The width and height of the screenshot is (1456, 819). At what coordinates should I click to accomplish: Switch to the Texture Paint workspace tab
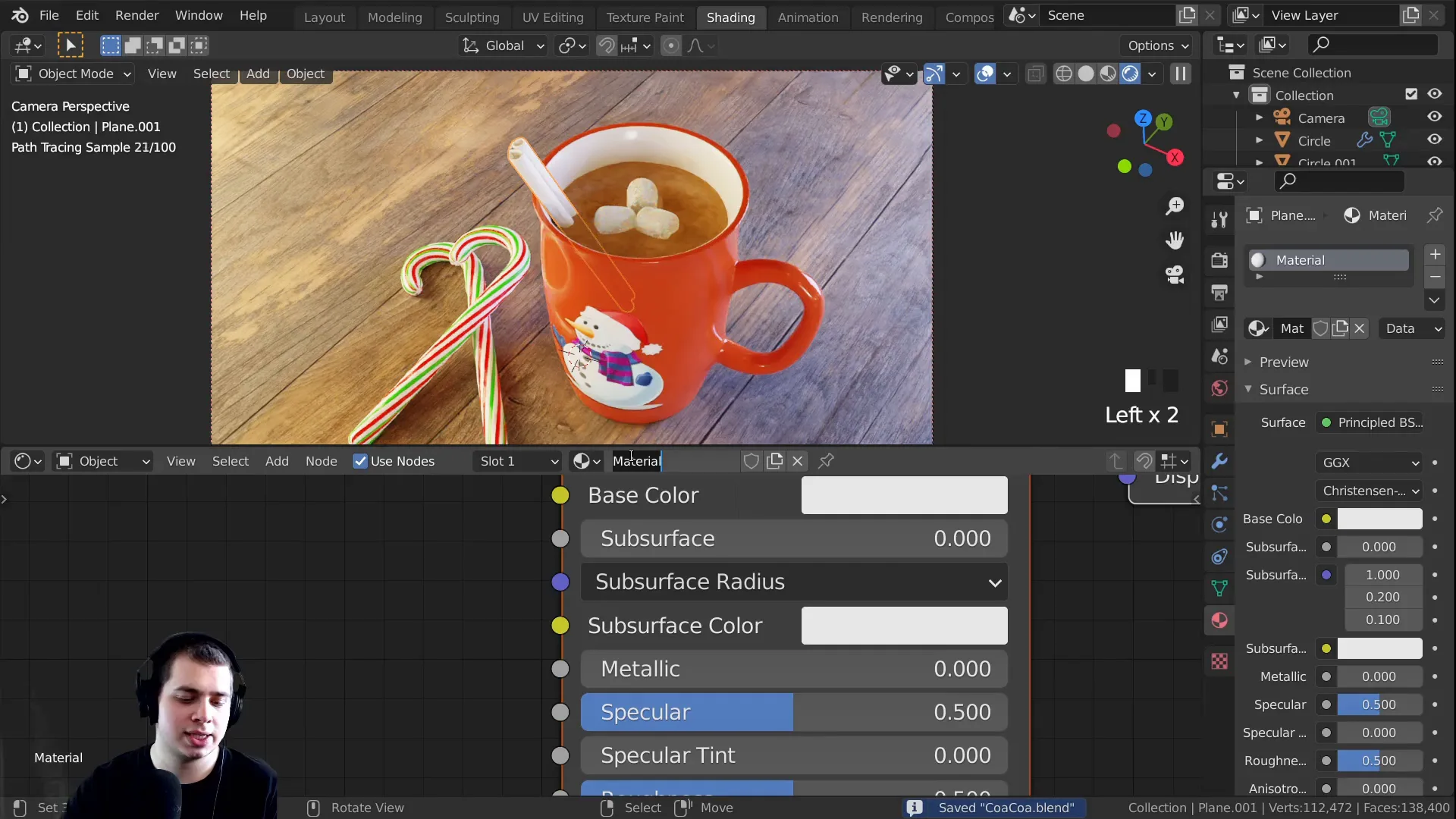(x=645, y=17)
